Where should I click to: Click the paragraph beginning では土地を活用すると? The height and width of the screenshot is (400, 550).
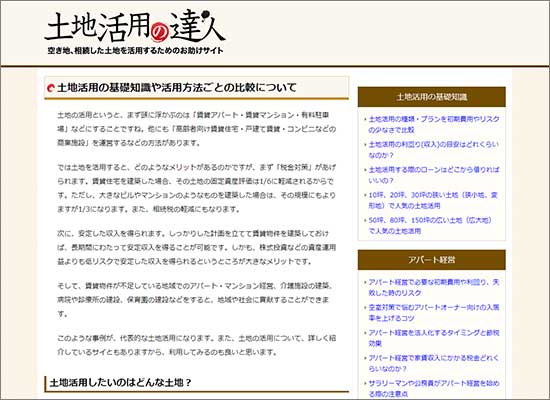pos(197,188)
